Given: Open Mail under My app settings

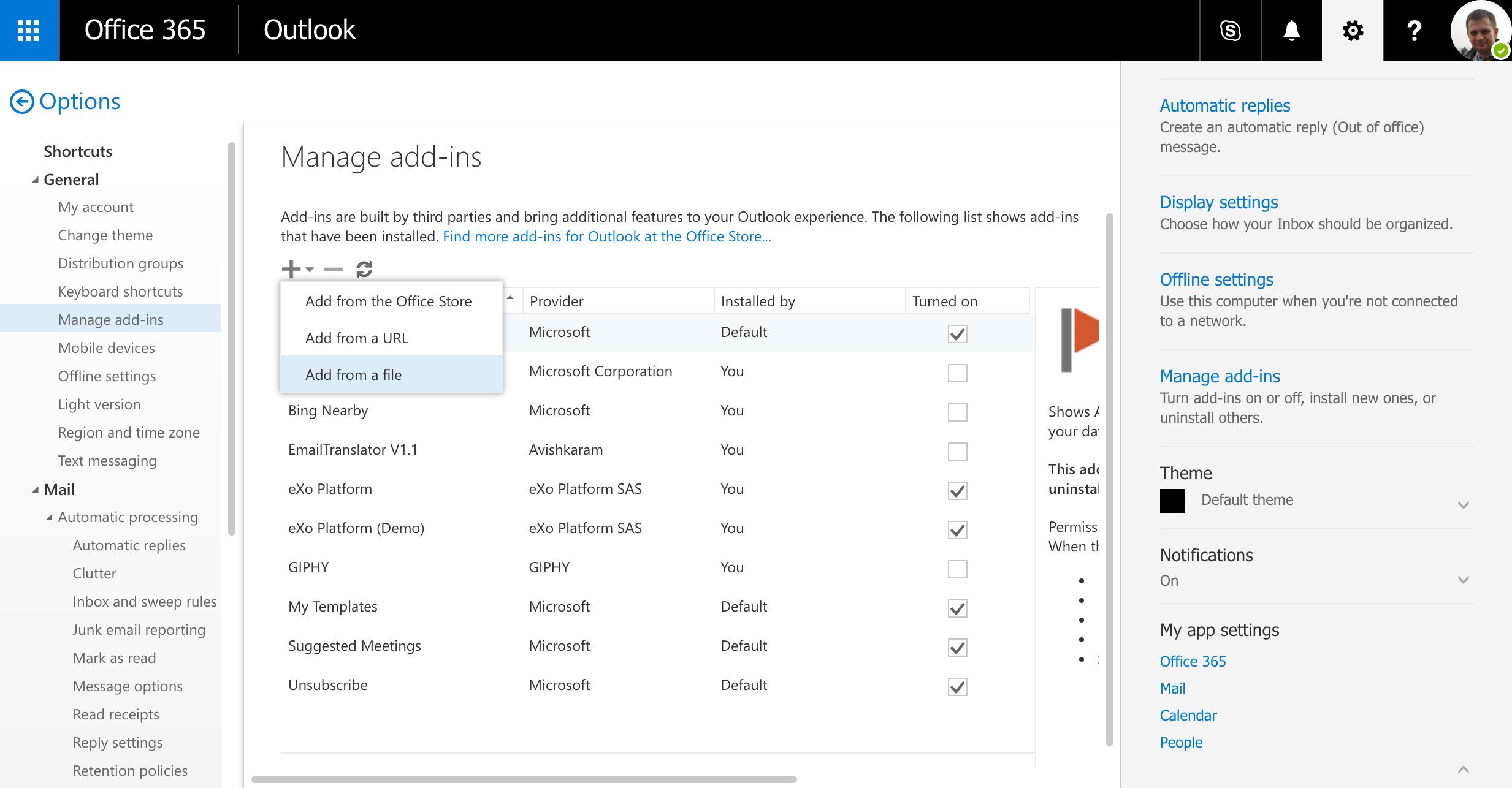Looking at the screenshot, I should (1172, 689).
